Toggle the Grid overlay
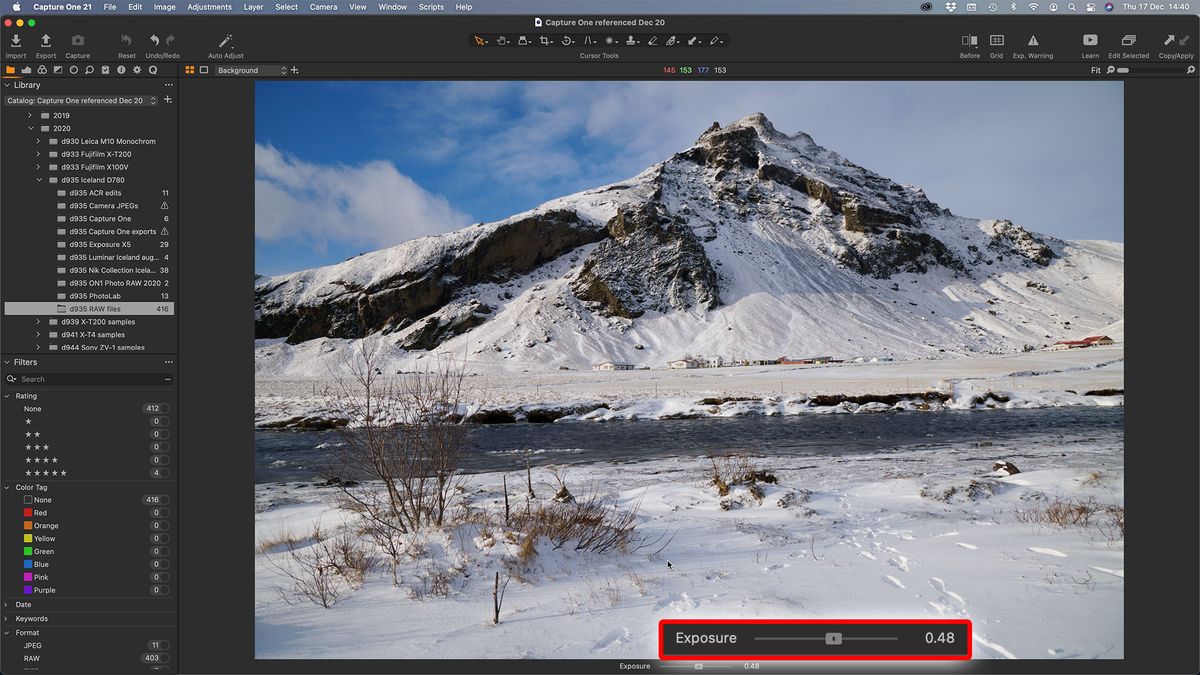Viewport: 1200px width, 675px height. (x=996, y=42)
